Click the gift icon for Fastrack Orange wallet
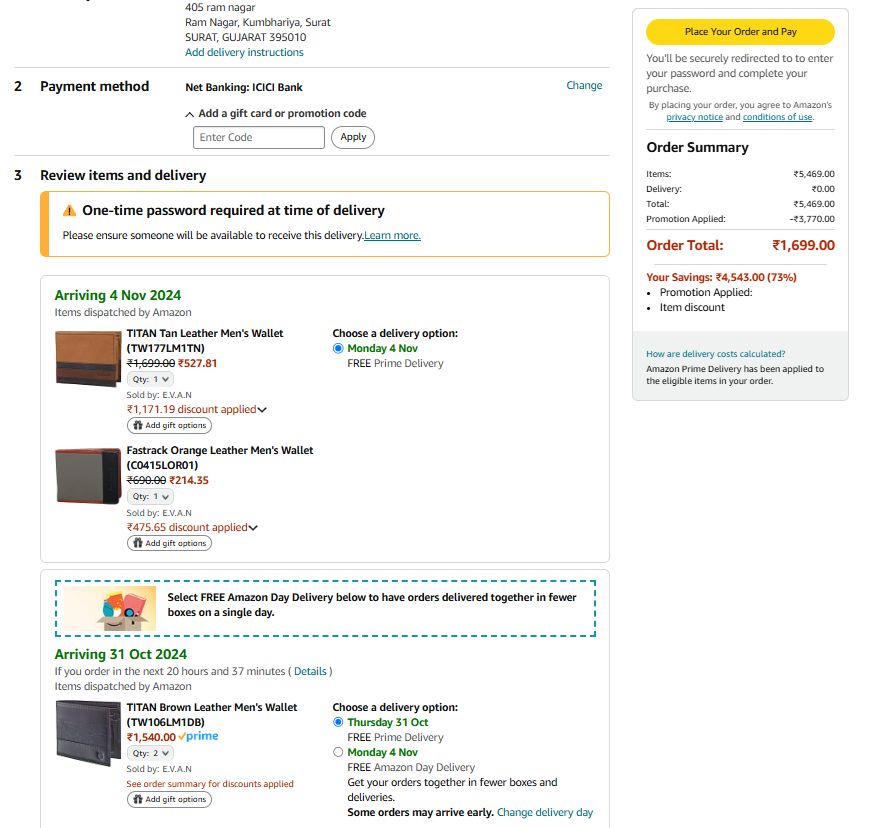Viewport: 869px width, 828px height. (x=138, y=543)
